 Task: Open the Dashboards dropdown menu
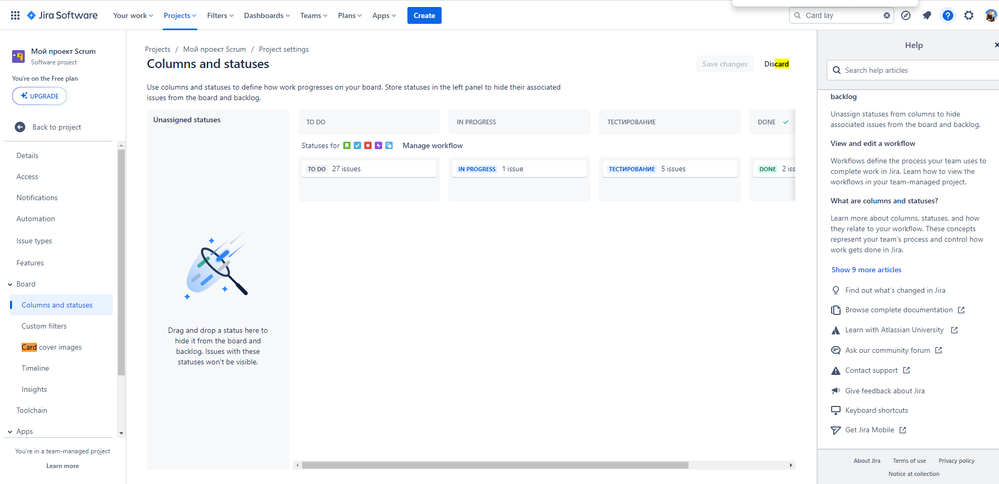point(267,15)
